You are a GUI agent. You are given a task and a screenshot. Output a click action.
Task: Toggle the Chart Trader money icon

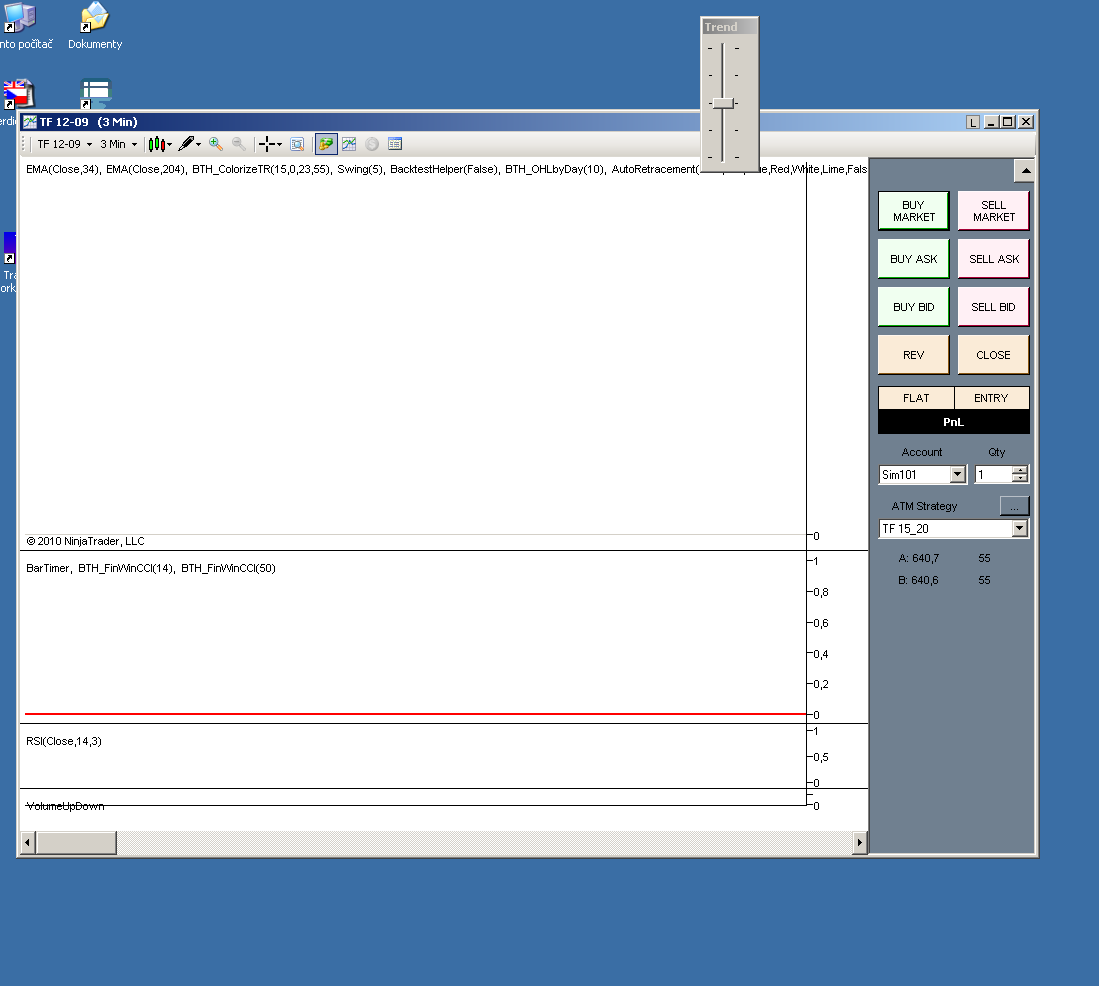tap(326, 144)
